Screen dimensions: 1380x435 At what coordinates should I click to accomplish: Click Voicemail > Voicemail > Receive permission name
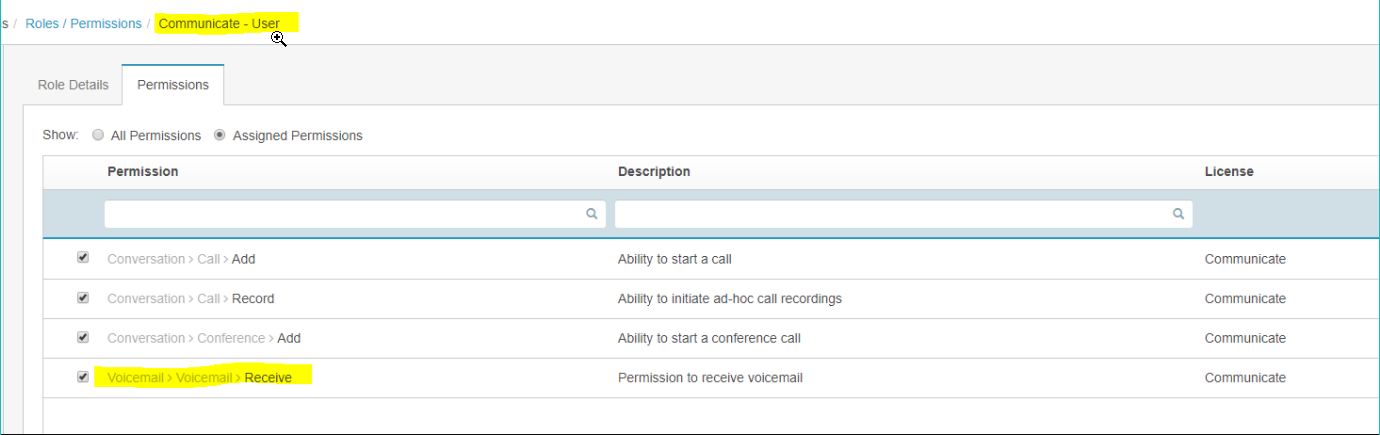pyautogui.click(x=200, y=378)
